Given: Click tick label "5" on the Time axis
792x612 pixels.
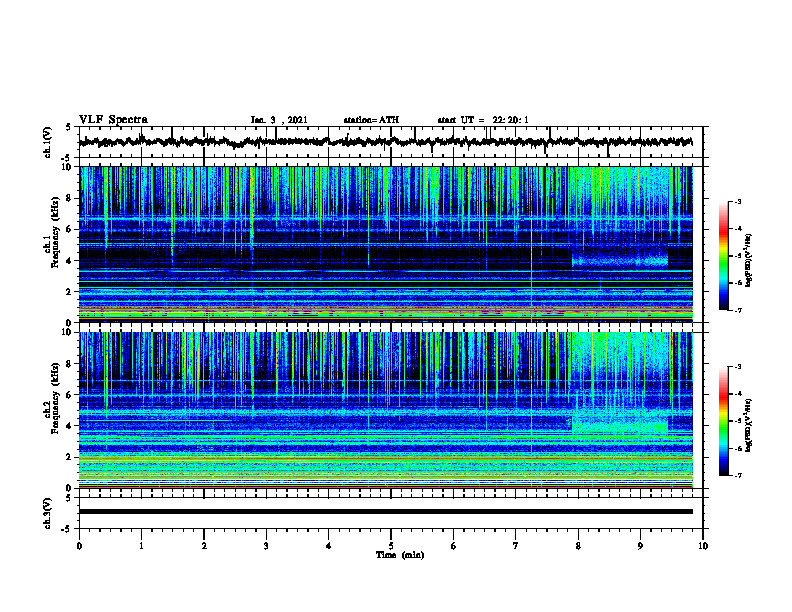Looking at the screenshot, I should [x=391, y=546].
